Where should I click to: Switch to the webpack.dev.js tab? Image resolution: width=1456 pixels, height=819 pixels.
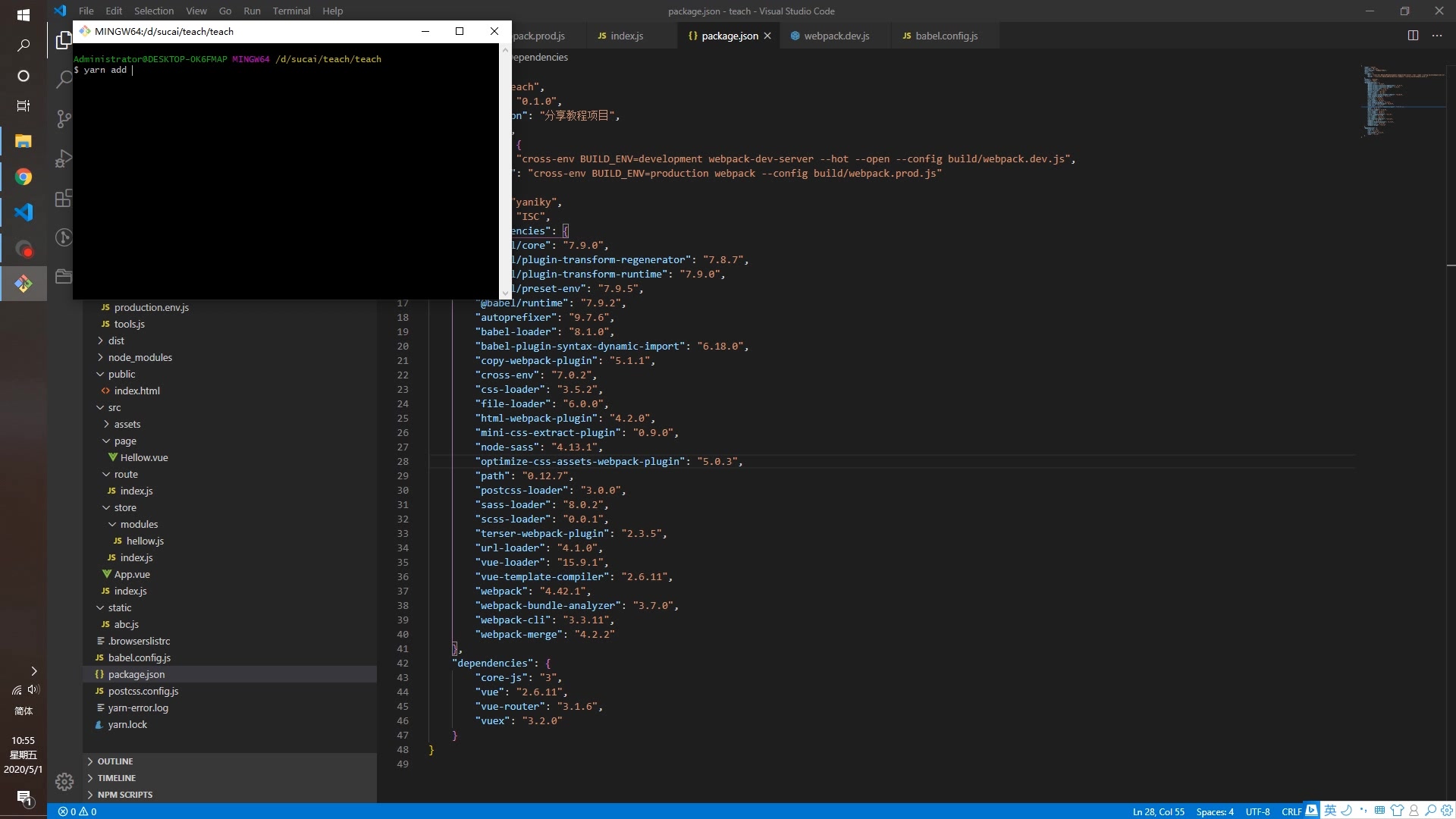[836, 36]
